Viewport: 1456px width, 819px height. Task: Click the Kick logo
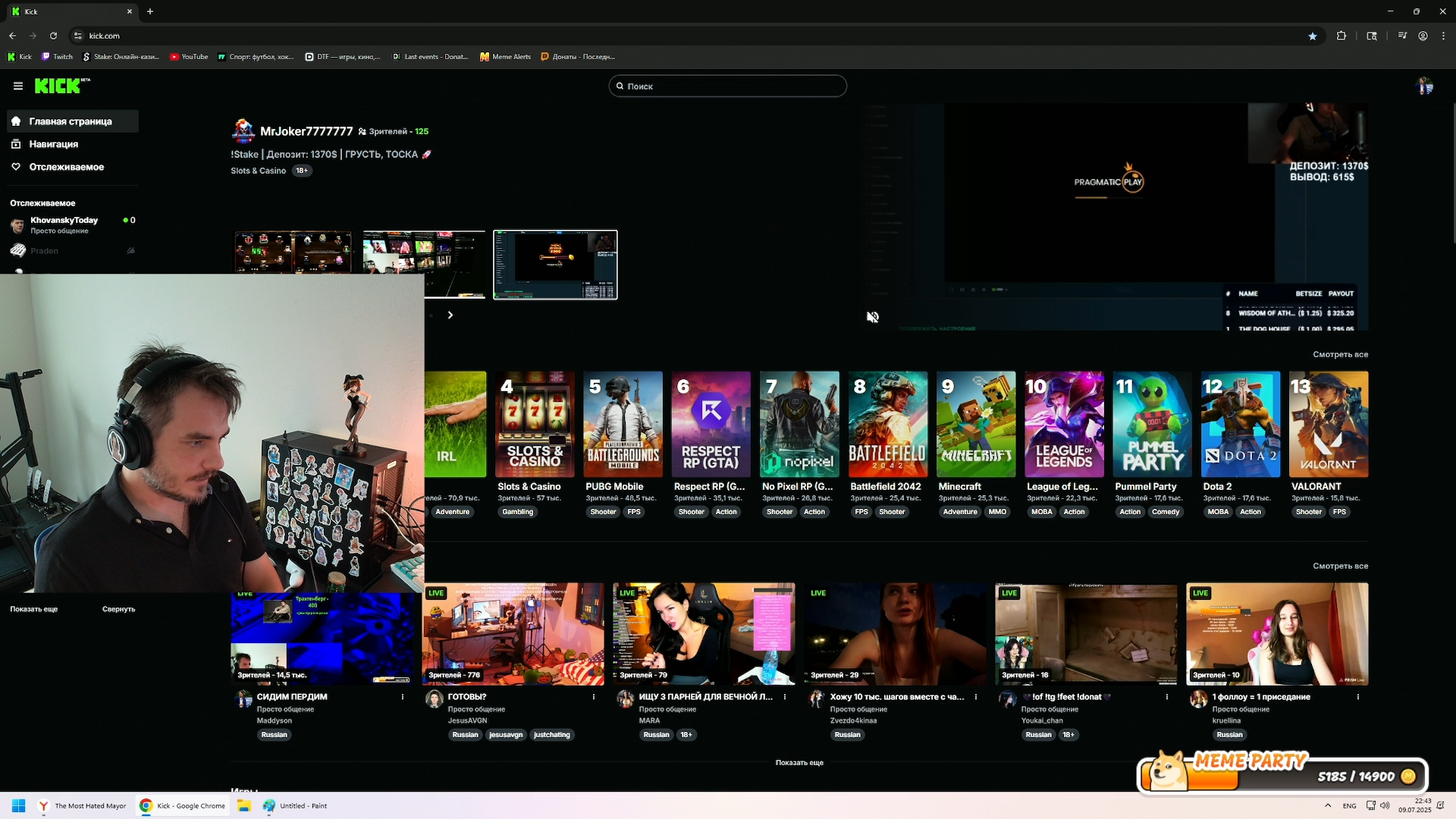click(x=61, y=86)
